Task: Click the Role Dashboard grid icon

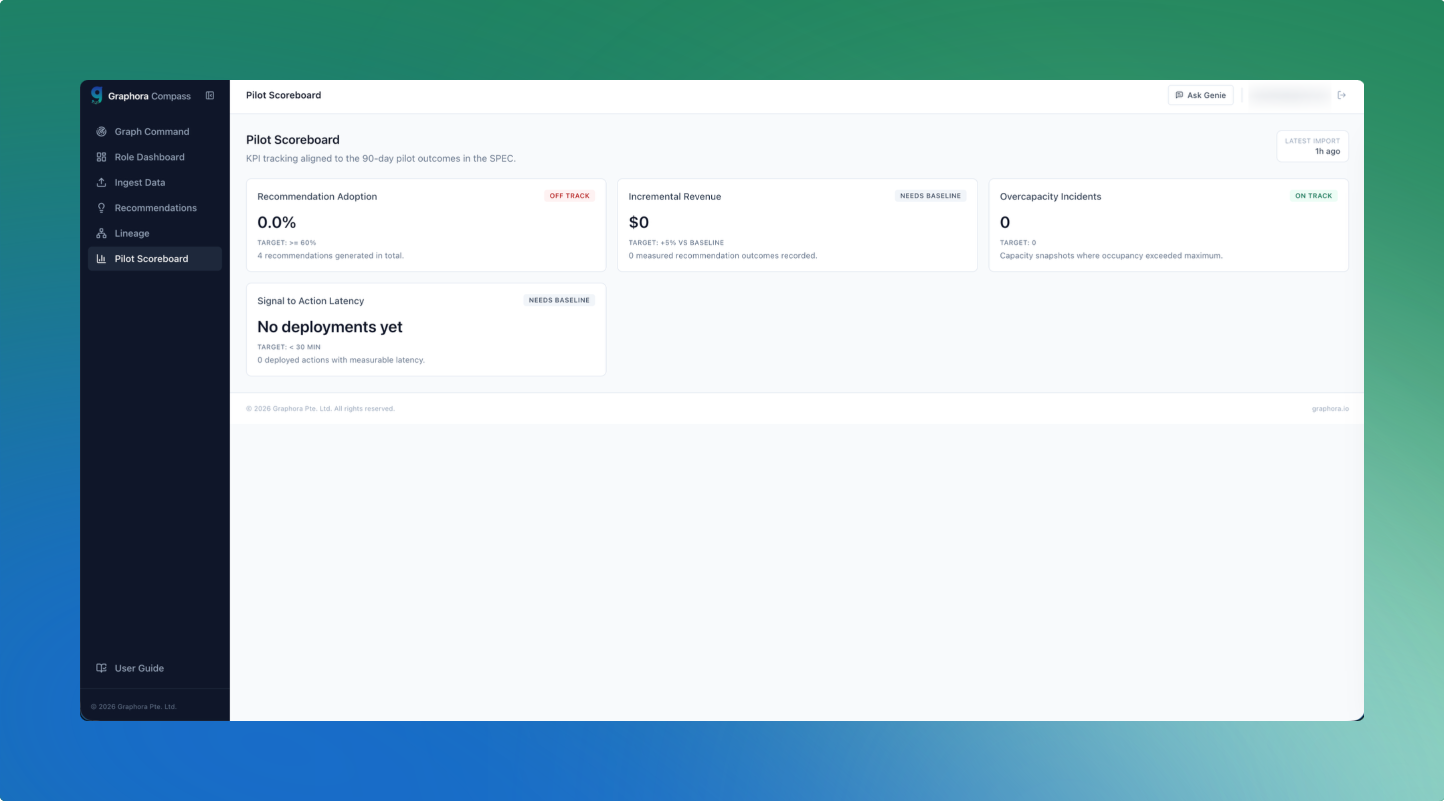Action: click(x=101, y=157)
